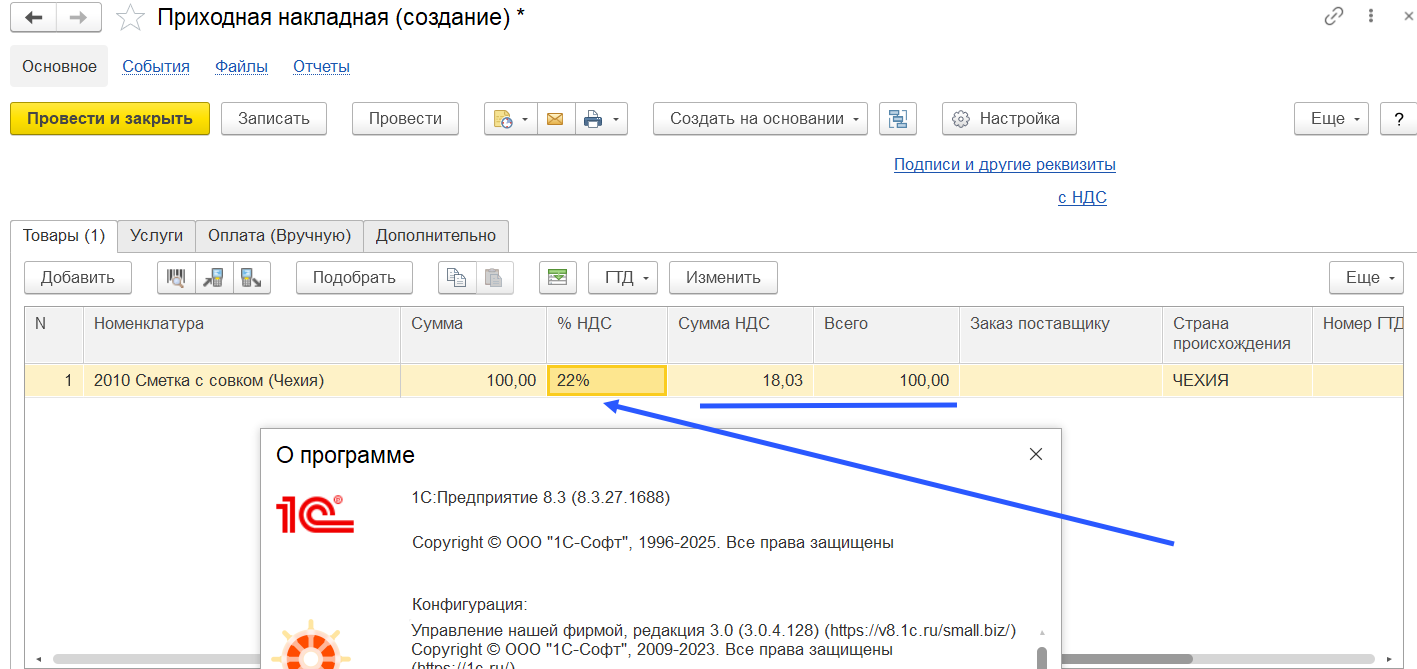Copy rows with the copy icon
1417x669 pixels.
[457, 278]
